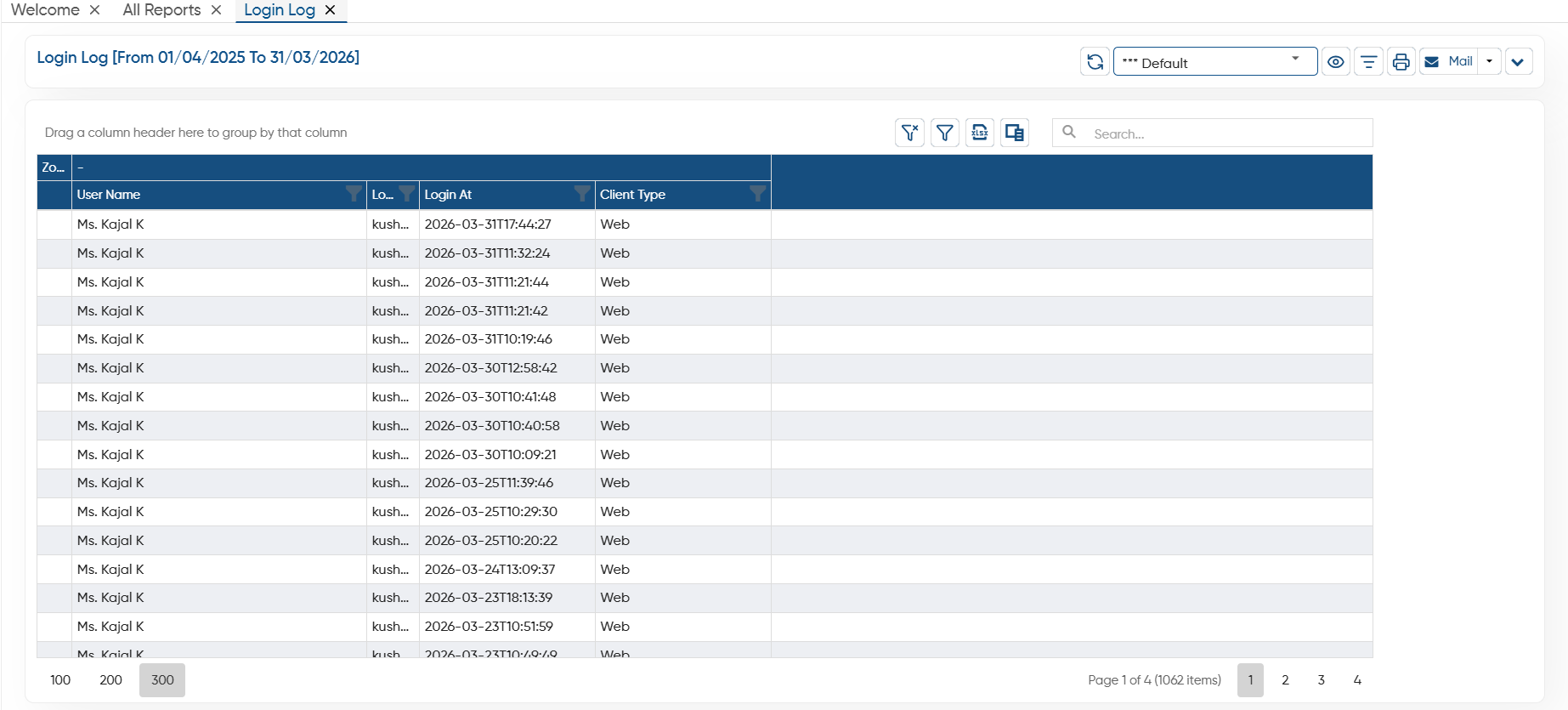Viewport: 1568px width, 710px height.
Task: Refresh the Login Log report
Action: (1095, 62)
